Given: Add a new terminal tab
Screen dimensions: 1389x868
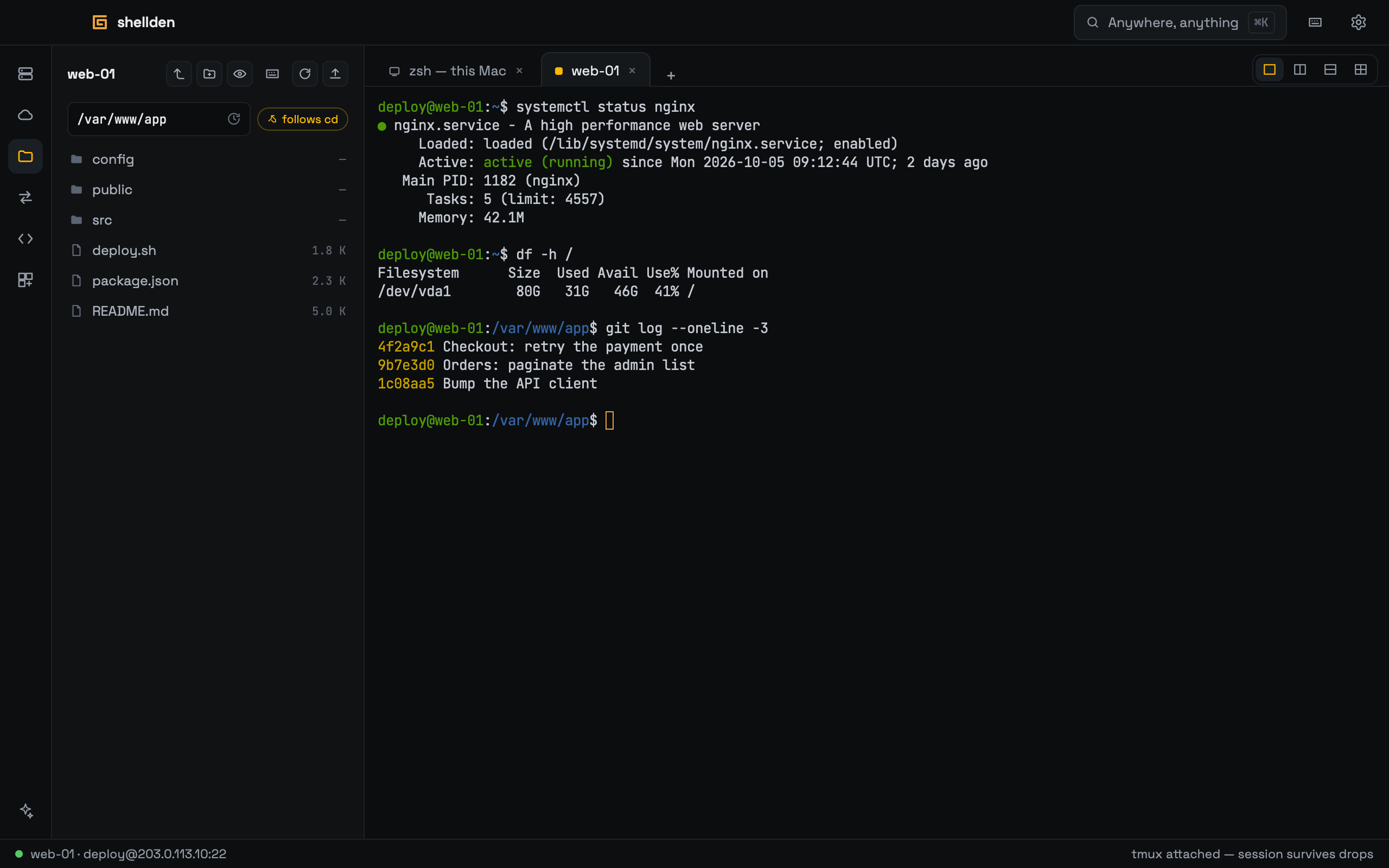Looking at the screenshot, I should click(671, 75).
